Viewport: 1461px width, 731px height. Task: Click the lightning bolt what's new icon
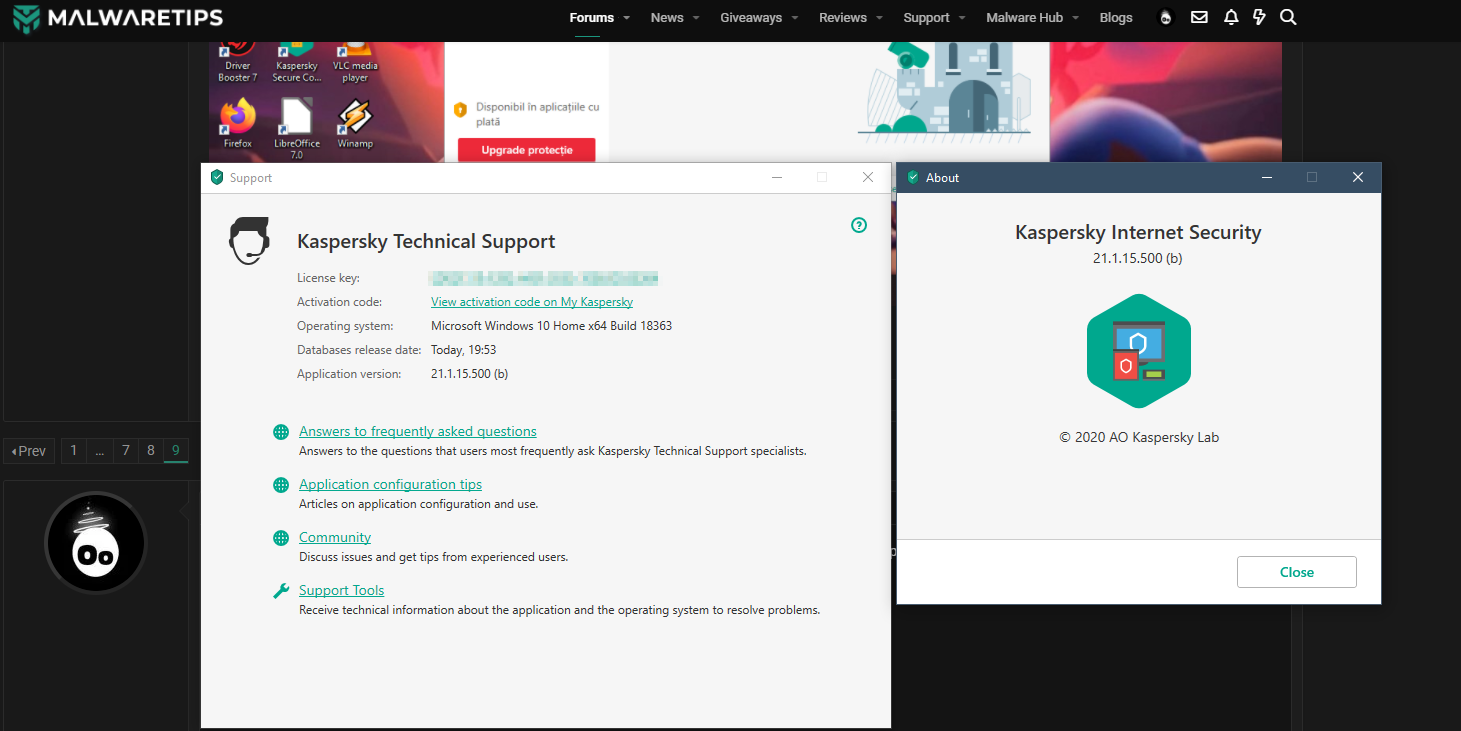[x=1259, y=18]
